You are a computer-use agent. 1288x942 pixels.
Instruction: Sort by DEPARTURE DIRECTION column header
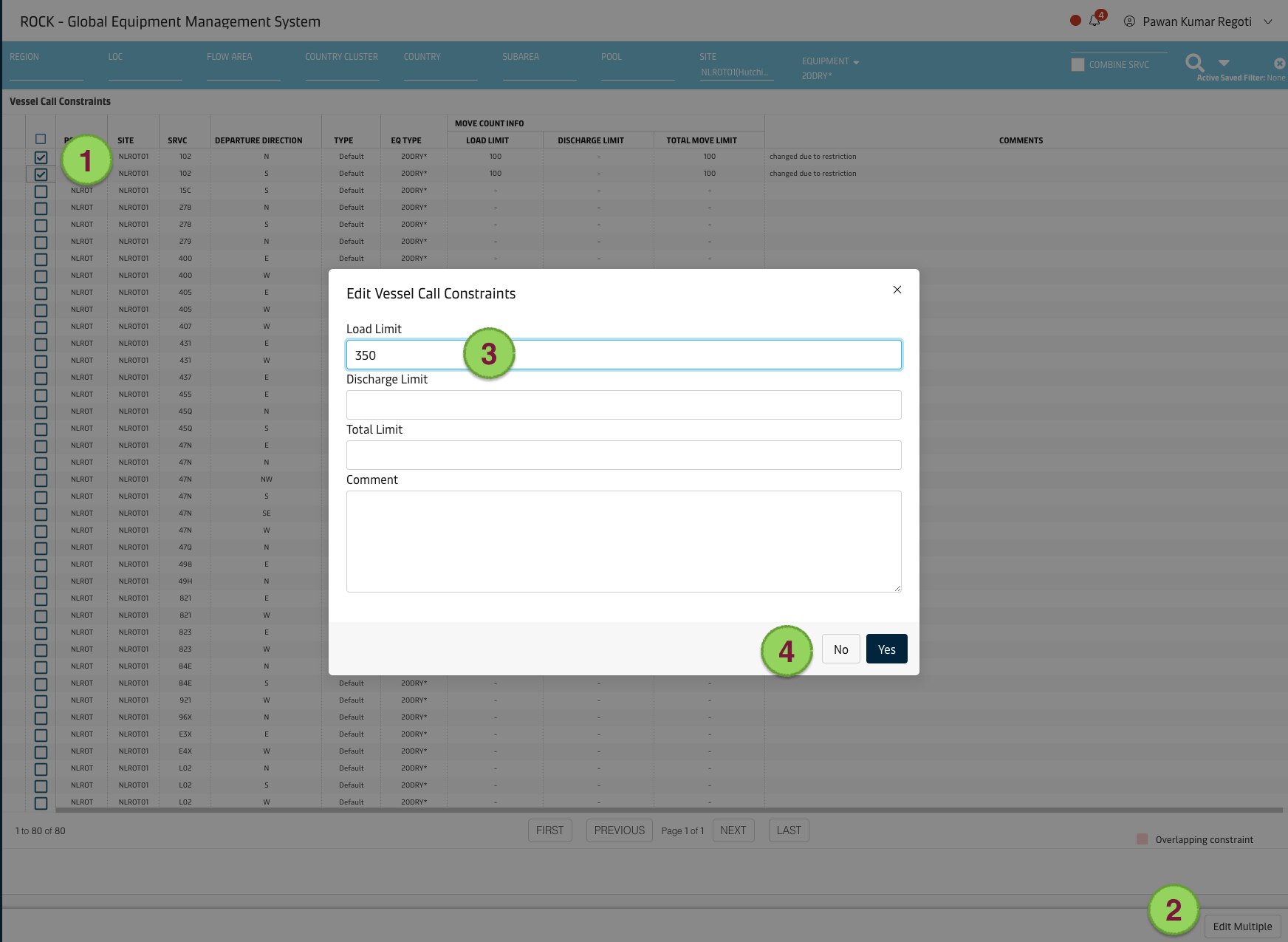258,140
